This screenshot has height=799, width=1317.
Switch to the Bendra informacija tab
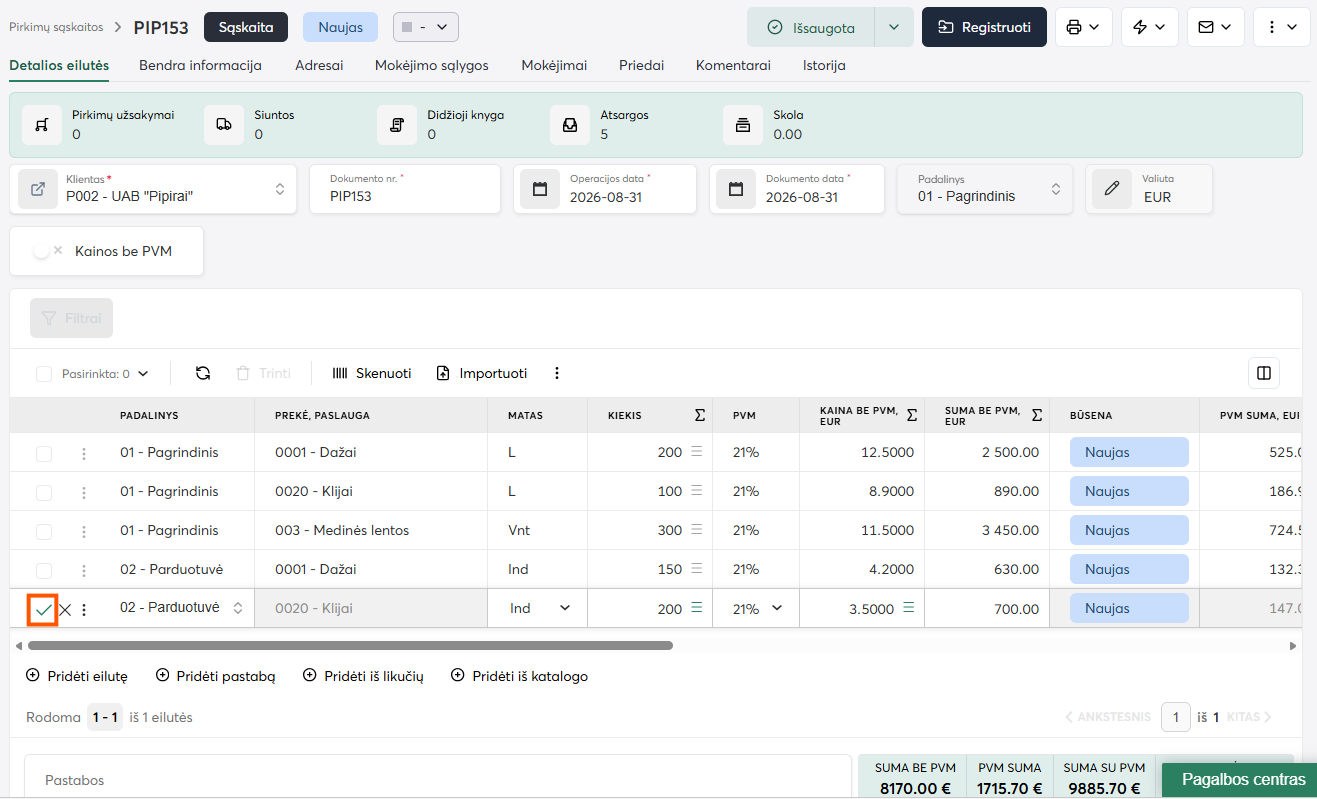200,65
